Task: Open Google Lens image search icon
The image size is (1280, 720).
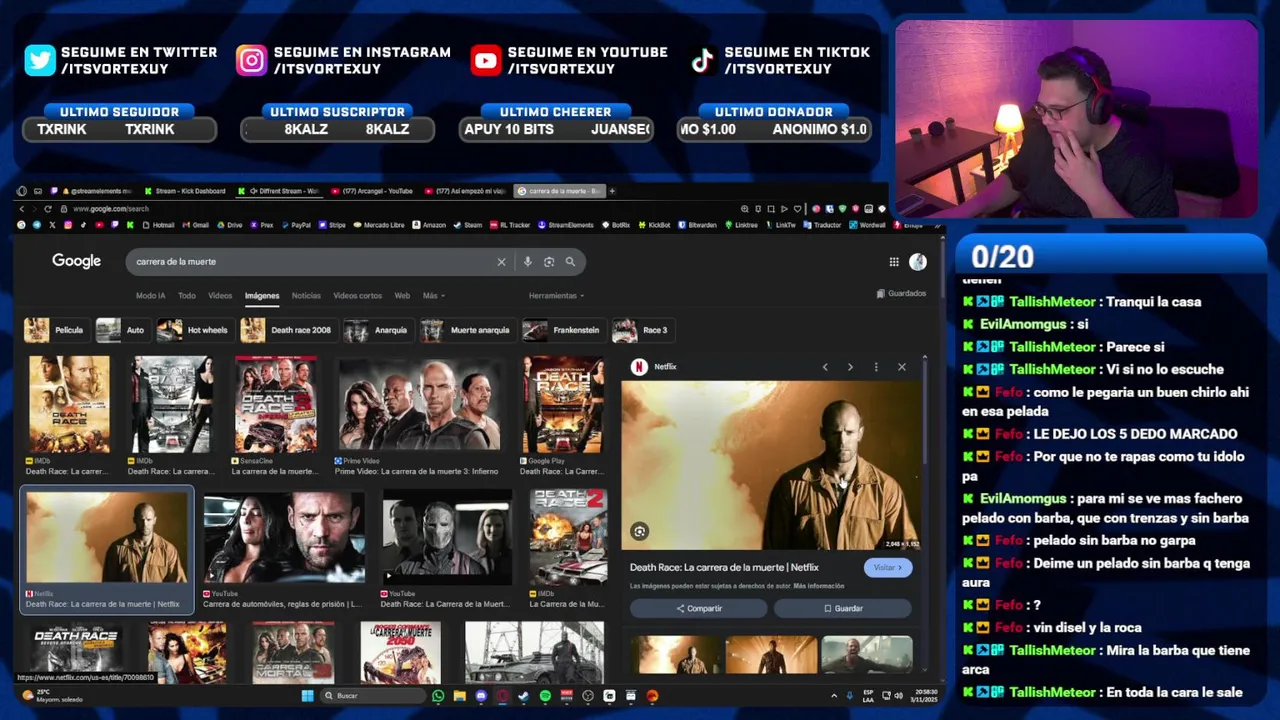Action: [549, 262]
